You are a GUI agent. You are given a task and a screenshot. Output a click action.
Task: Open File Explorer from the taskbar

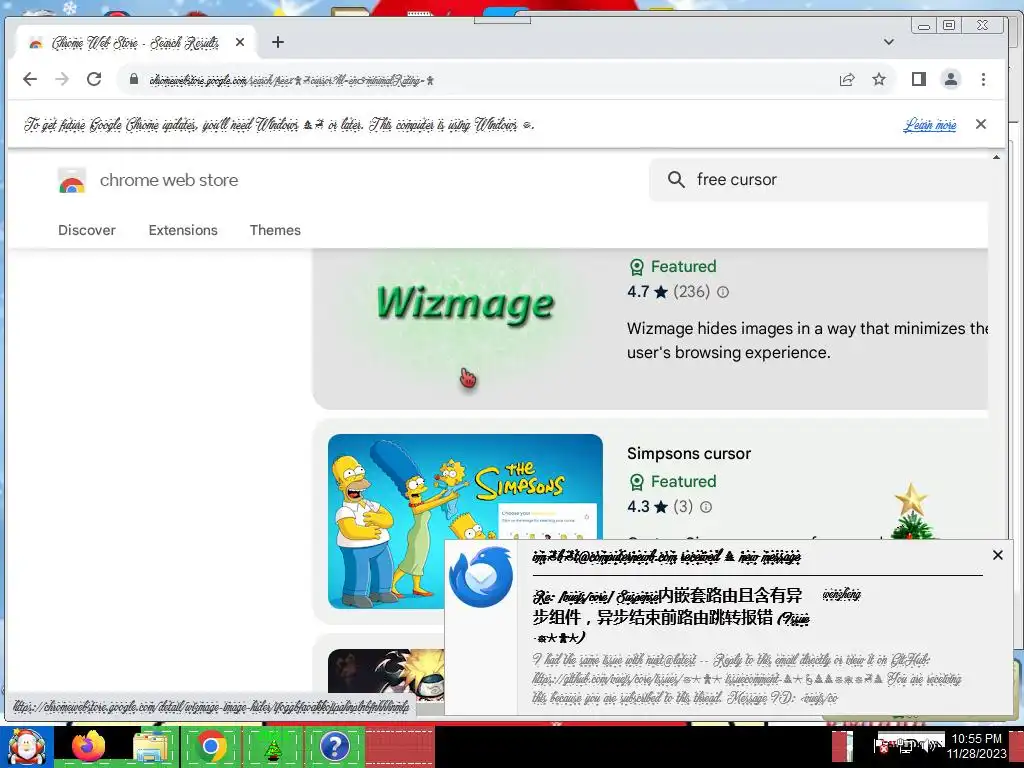point(151,746)
